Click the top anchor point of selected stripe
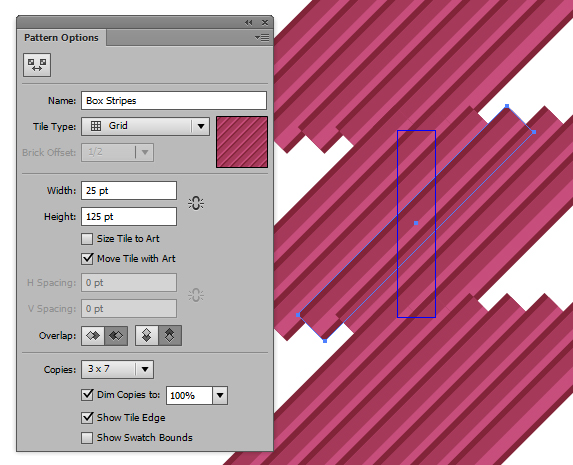The width and height of the screenshot is (573, 465). click(507, 106)
